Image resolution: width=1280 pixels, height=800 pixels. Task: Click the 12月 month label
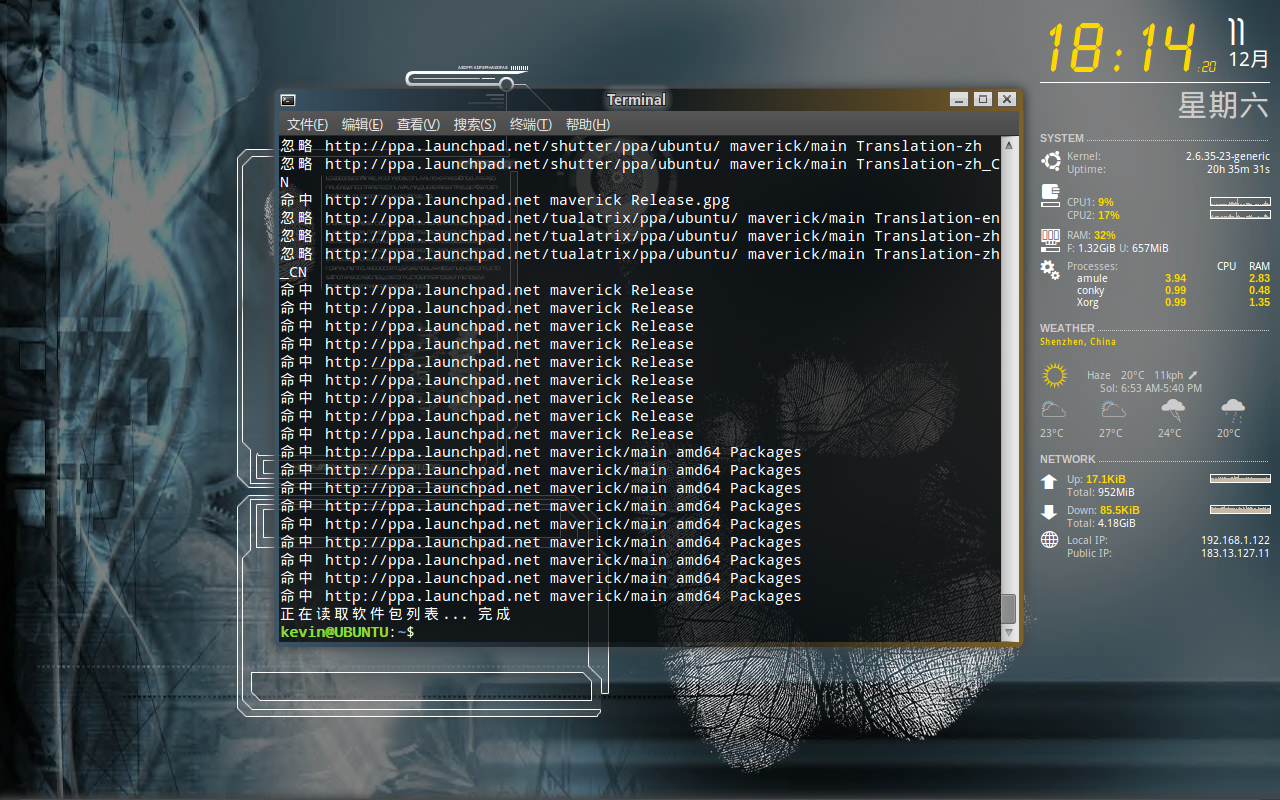[x=1249, y=59]
